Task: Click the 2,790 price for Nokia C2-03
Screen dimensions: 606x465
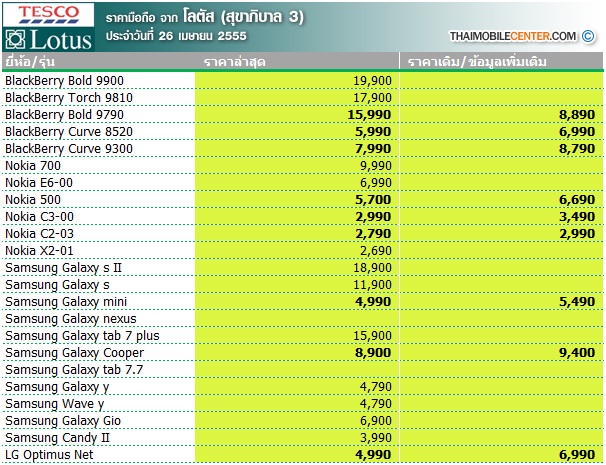Action: pos(373,234)
